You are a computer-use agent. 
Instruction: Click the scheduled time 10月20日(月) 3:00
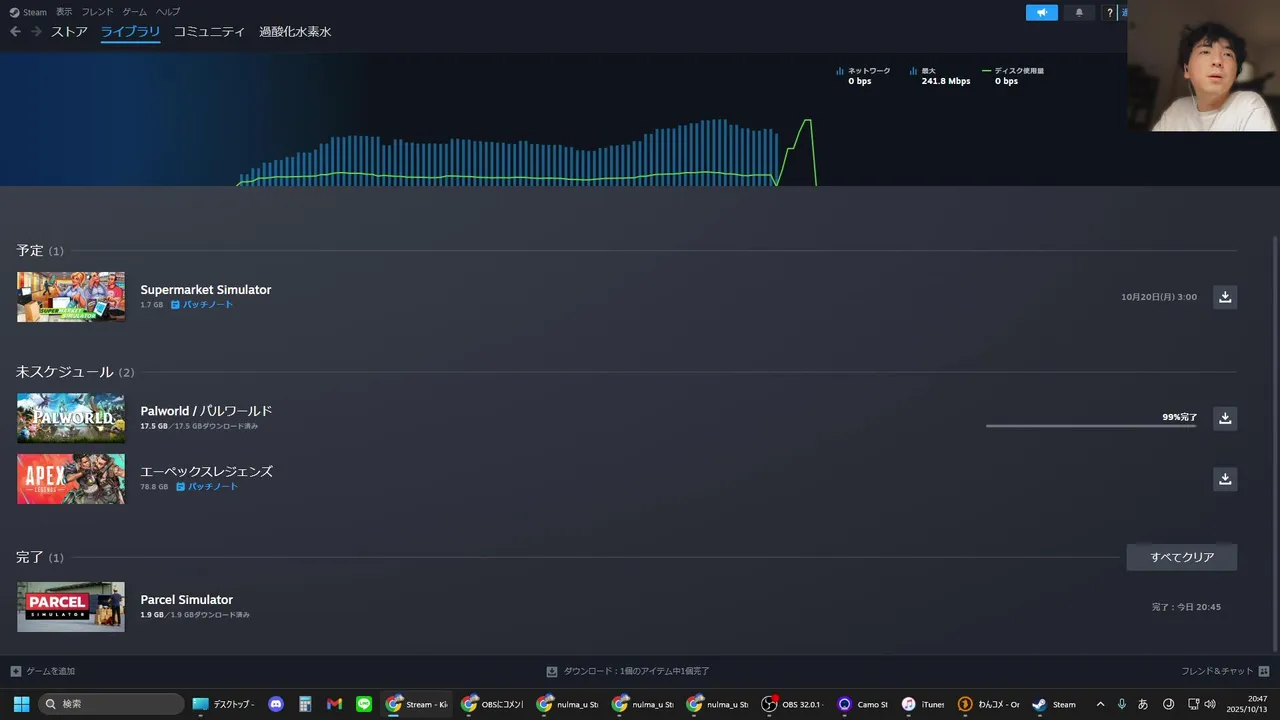(x=1159, y=297)
